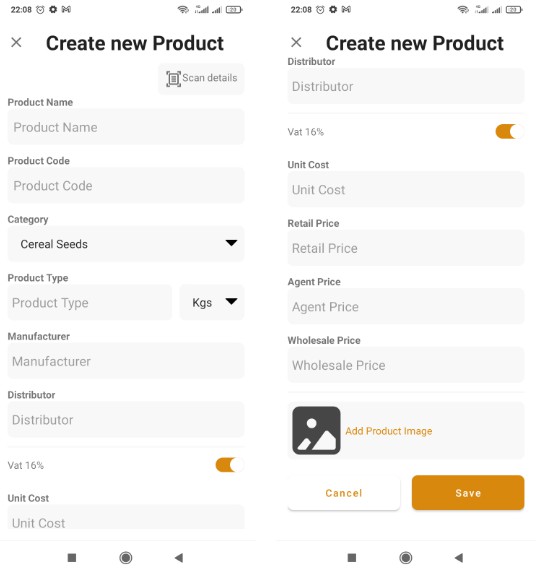Close the right Create new Product screen
536x575 pixels.
point(296,43)
